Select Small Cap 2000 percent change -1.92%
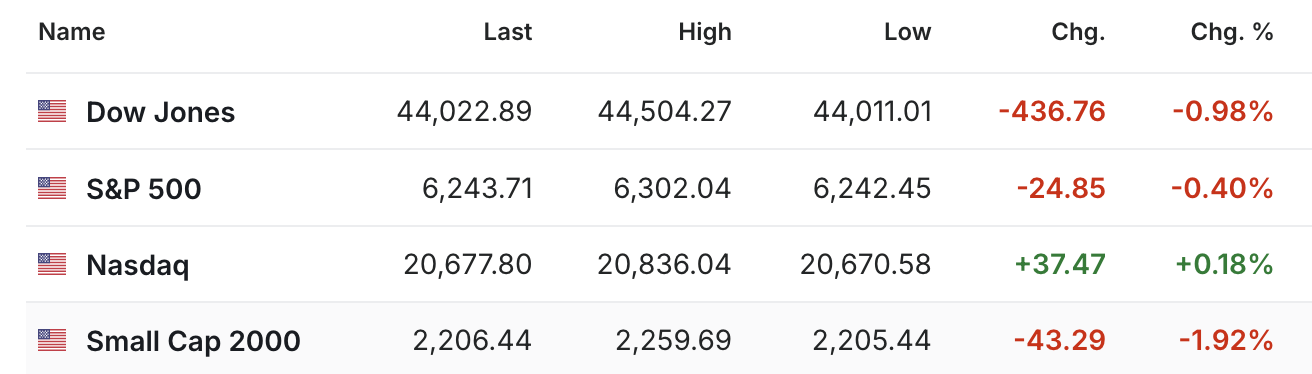1312x374 pixels. point(1226,341)
